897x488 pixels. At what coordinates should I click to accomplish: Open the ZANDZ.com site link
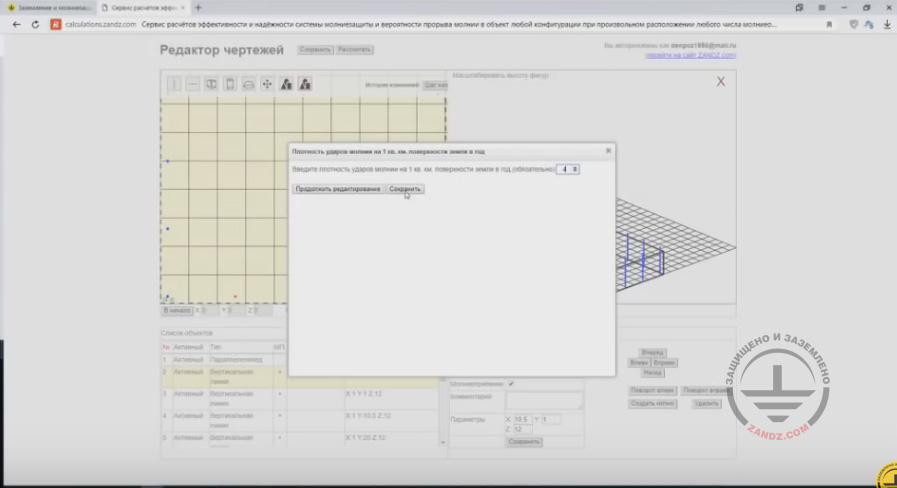click(690, 55)
